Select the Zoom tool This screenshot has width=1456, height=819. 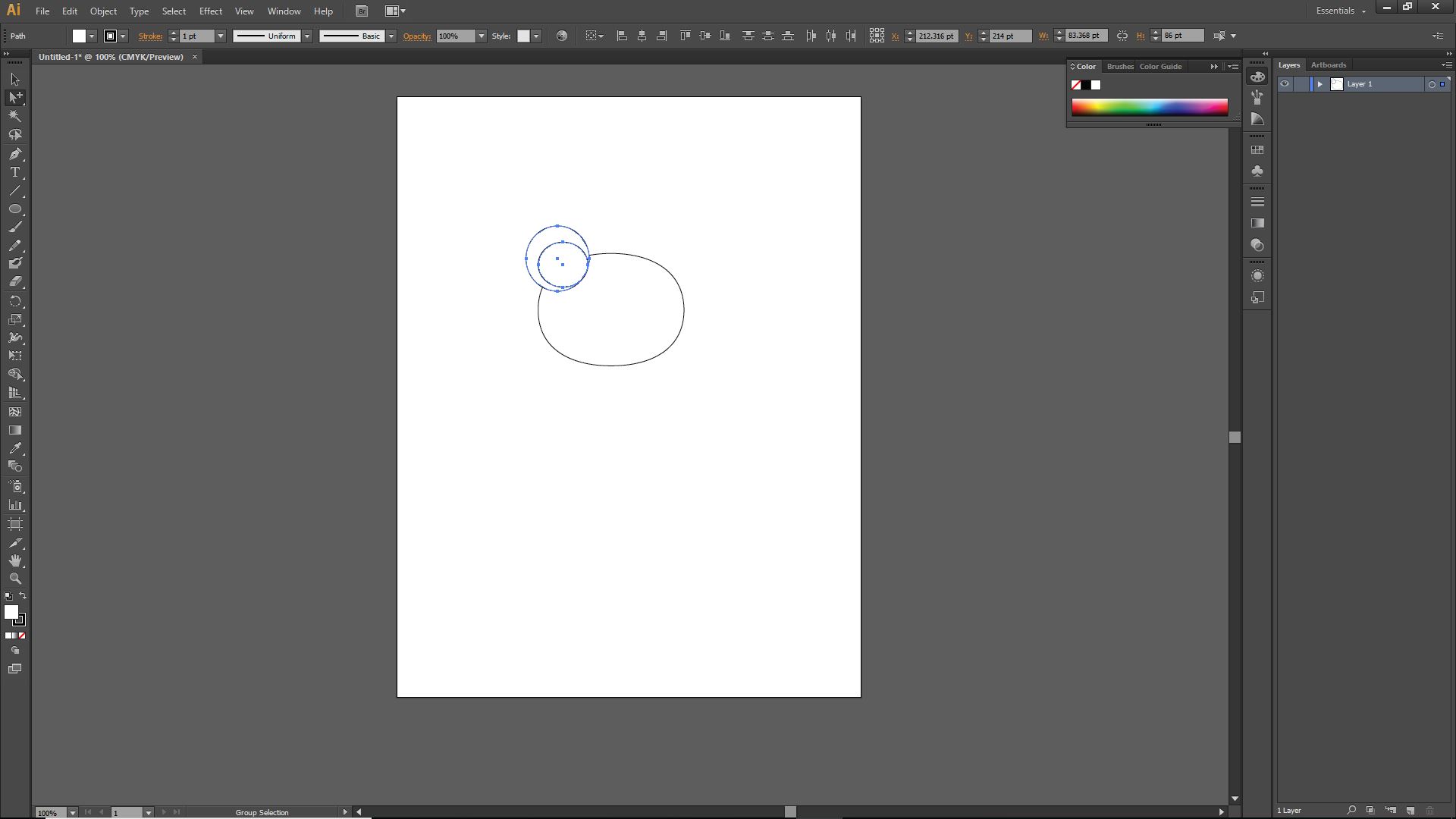15,579
